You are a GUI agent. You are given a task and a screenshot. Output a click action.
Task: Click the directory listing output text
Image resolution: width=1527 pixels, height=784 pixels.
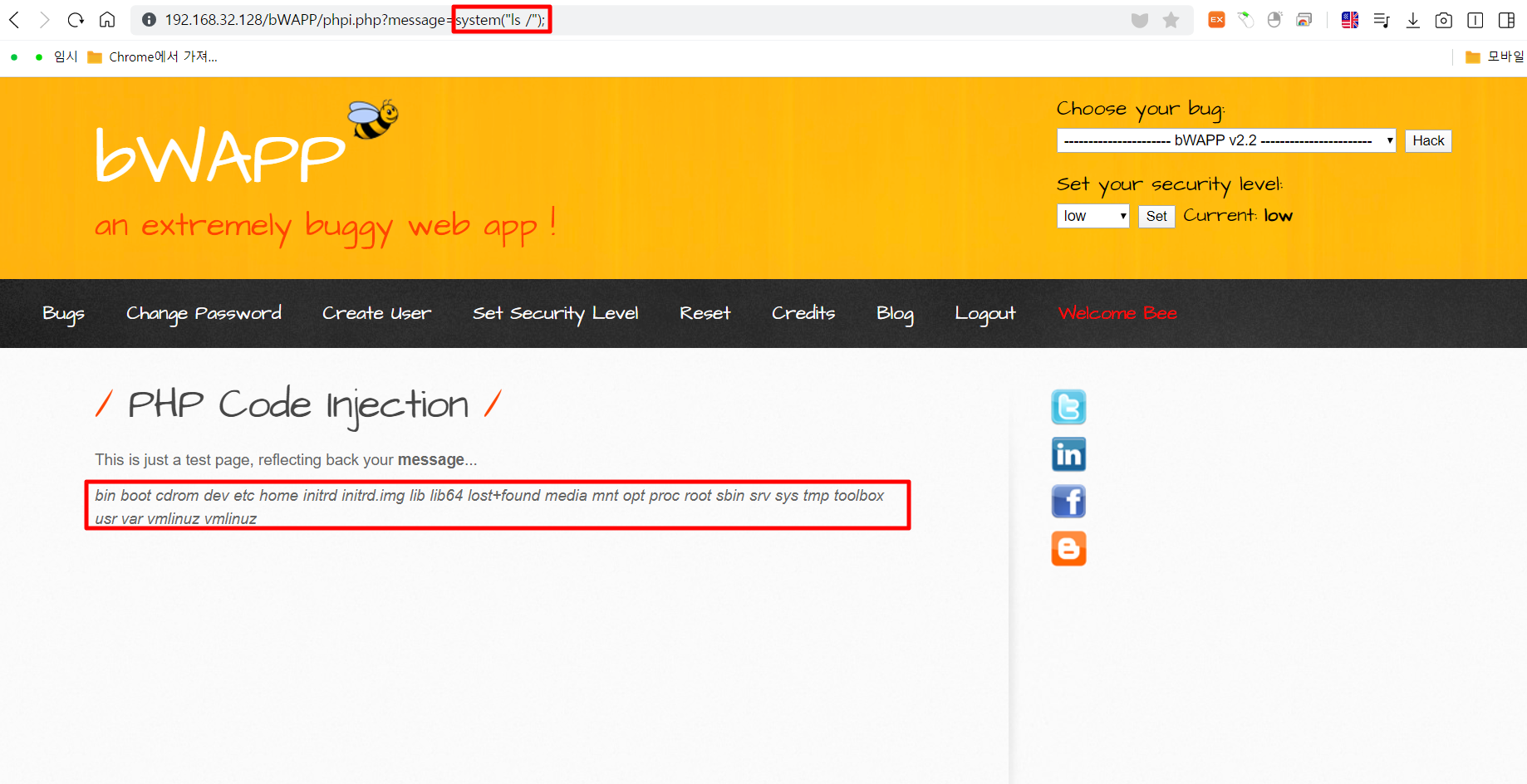489,507
